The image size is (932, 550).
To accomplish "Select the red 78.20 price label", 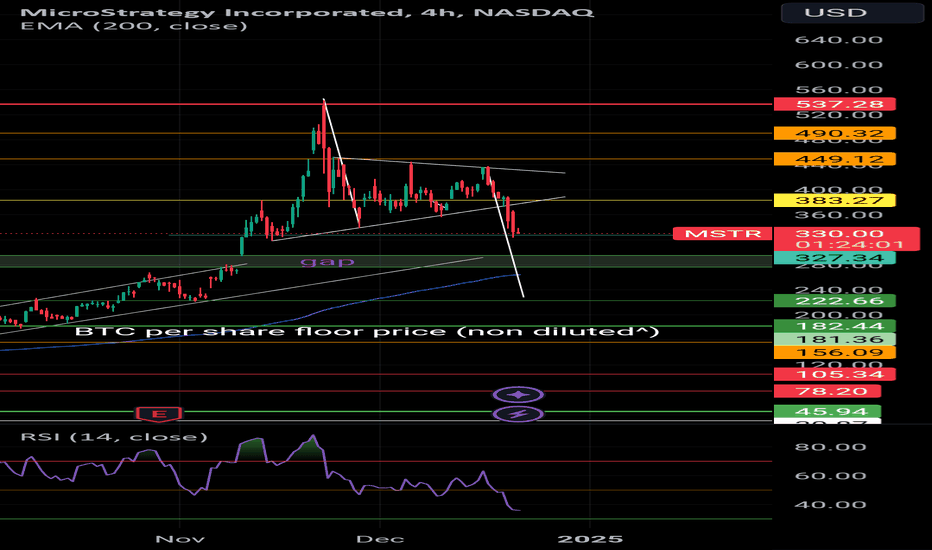I will (827, 391).
